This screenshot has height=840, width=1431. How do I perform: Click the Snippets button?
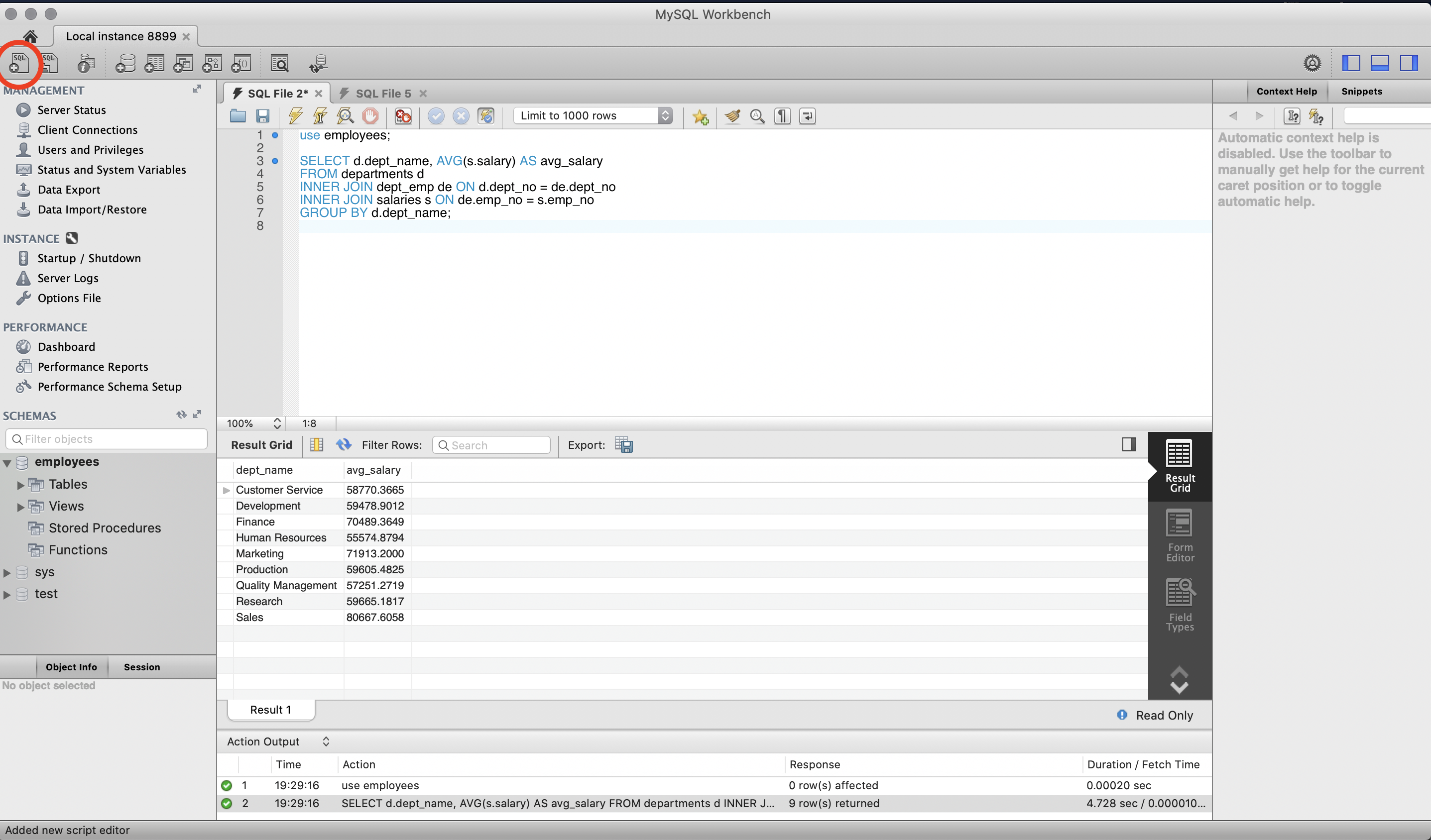pos(1361,91)
